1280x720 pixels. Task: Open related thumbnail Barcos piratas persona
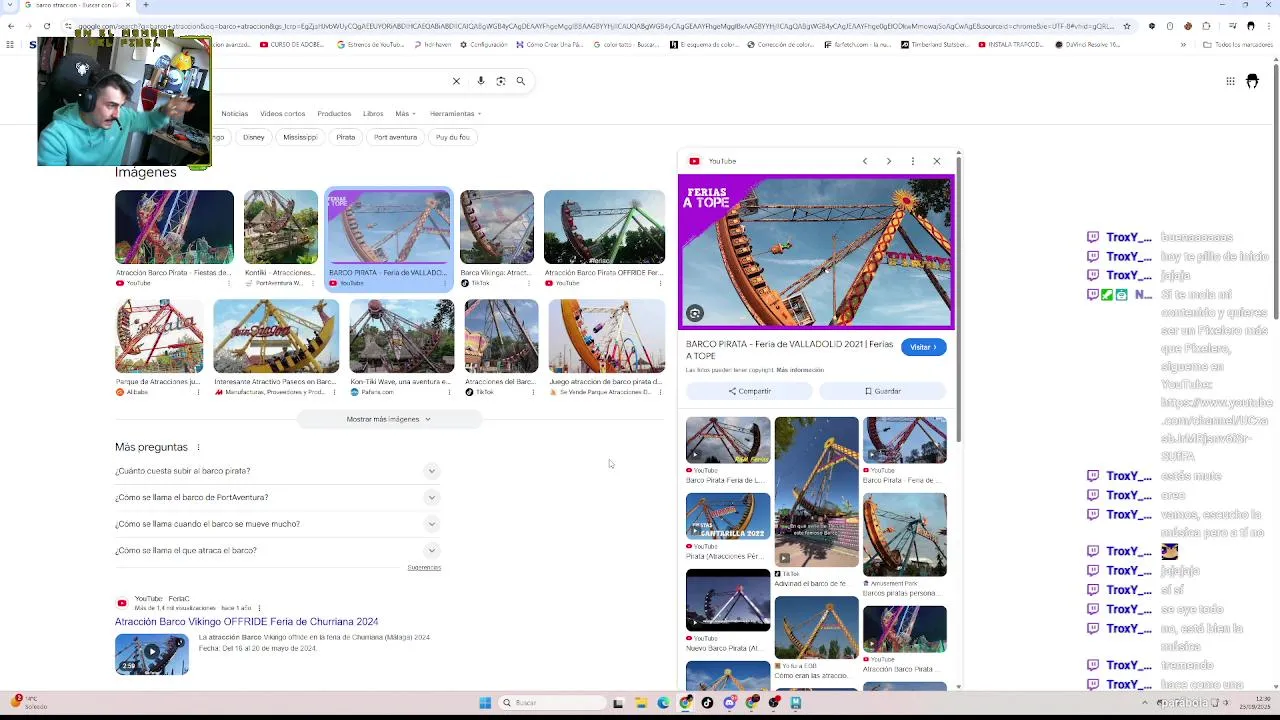(905, 535)
